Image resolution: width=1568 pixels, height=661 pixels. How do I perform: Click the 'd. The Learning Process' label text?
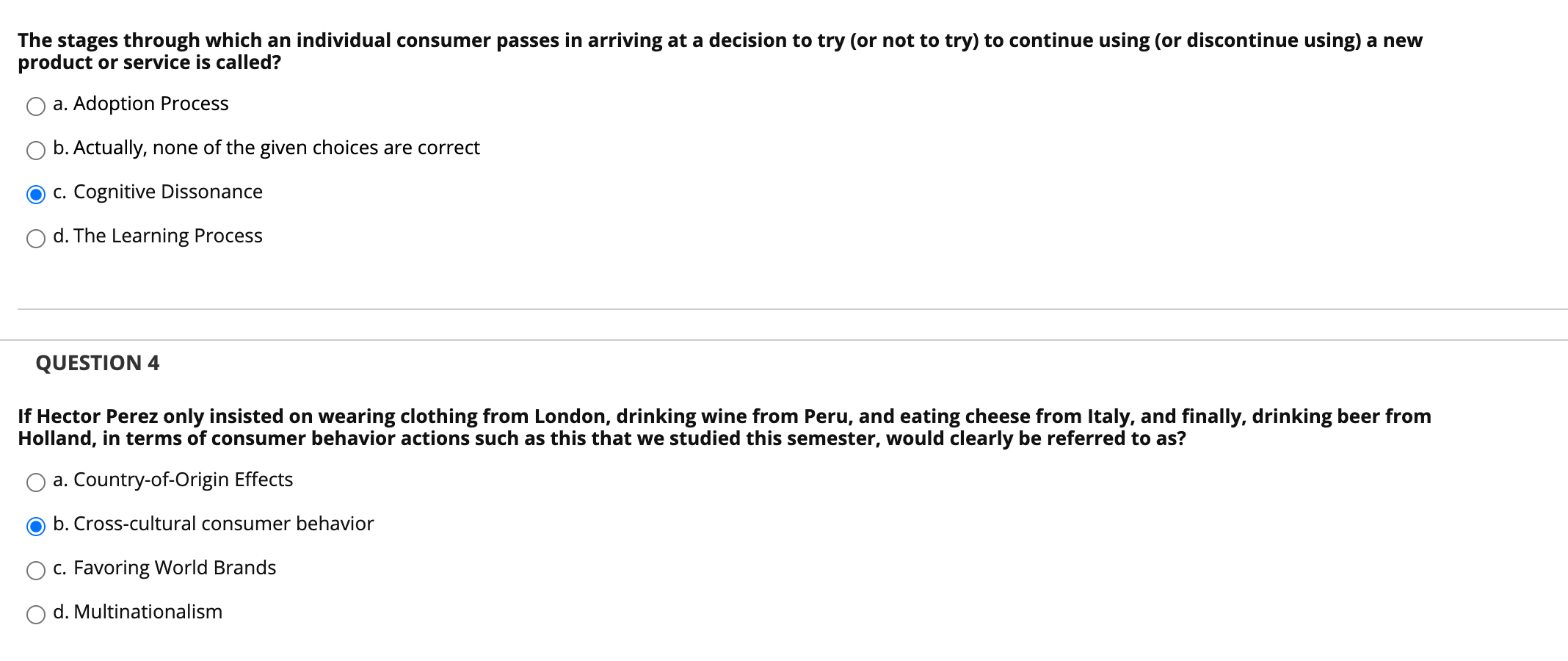(x=167, y=236)
